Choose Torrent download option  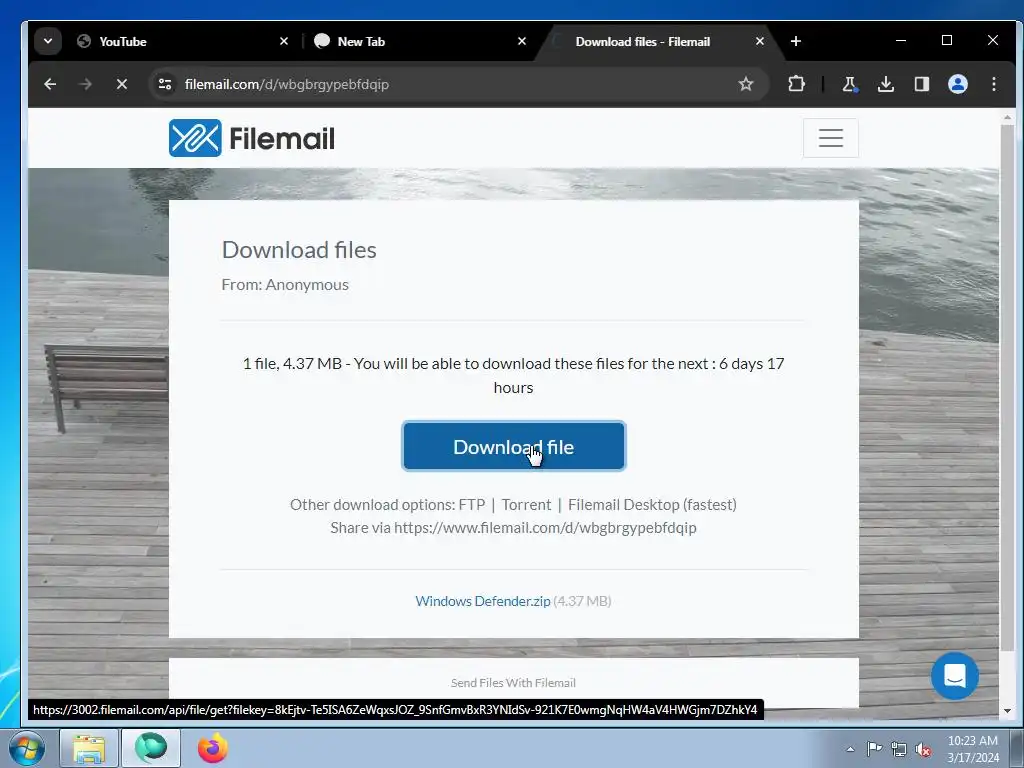[x=526, y=505]
